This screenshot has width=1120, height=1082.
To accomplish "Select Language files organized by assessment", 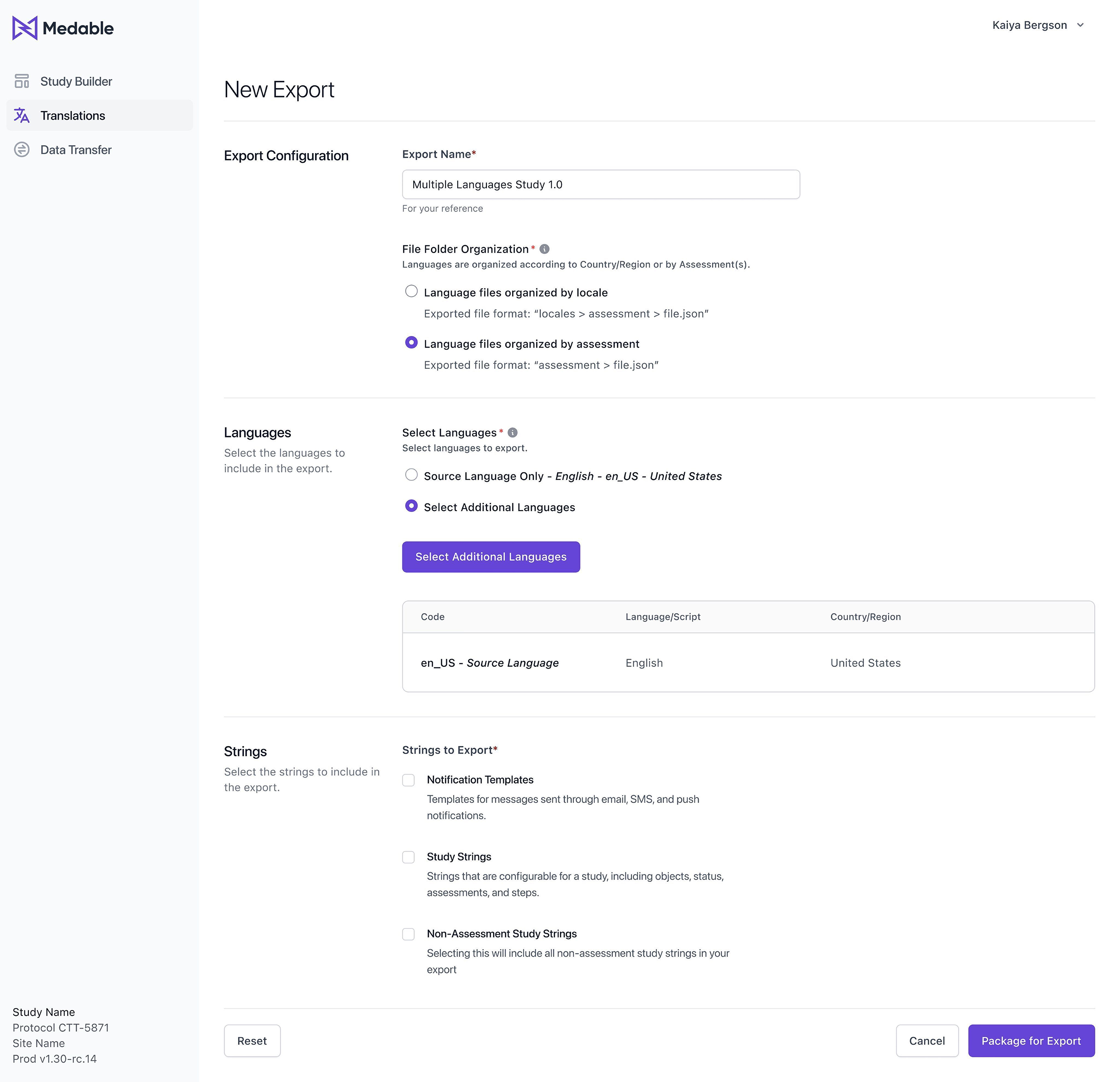I will click(x=412, y=343).
